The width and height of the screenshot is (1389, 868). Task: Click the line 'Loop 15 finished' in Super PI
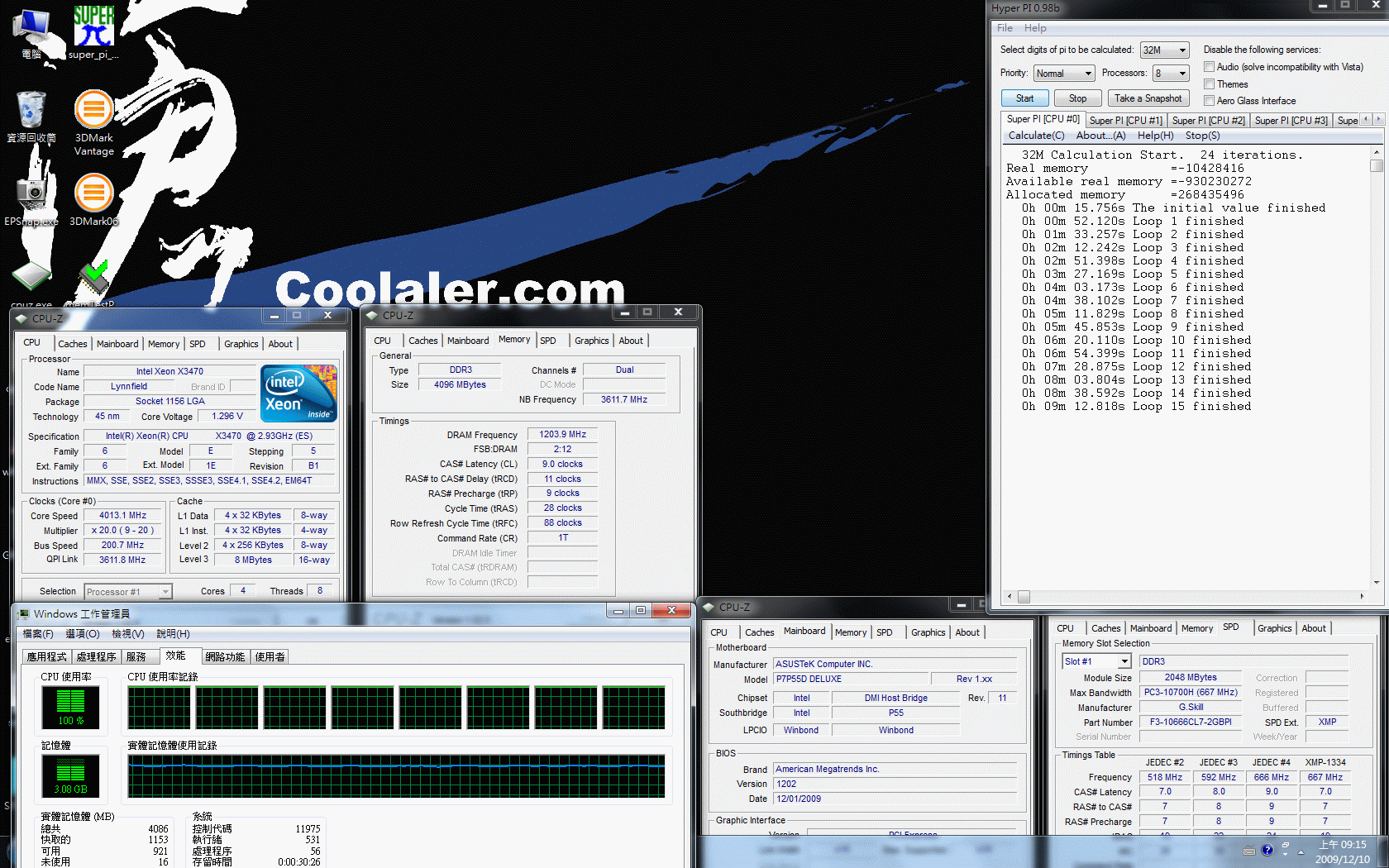1191,407
